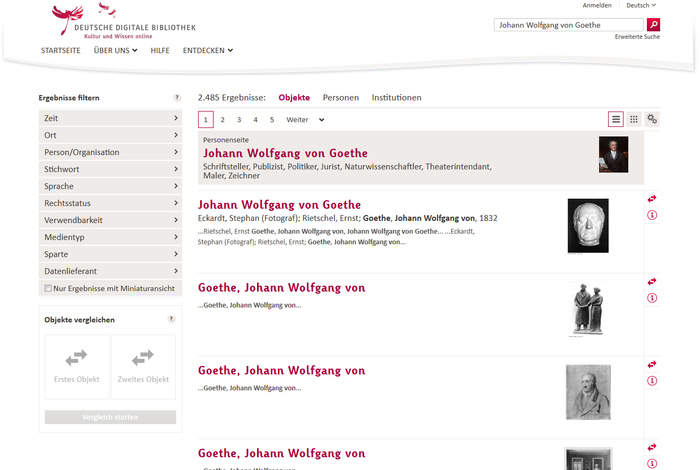Open the Goethe portrait thumbnail on Personenseite
This screenshot has width=700, height=470.
(x=613, y=154)
